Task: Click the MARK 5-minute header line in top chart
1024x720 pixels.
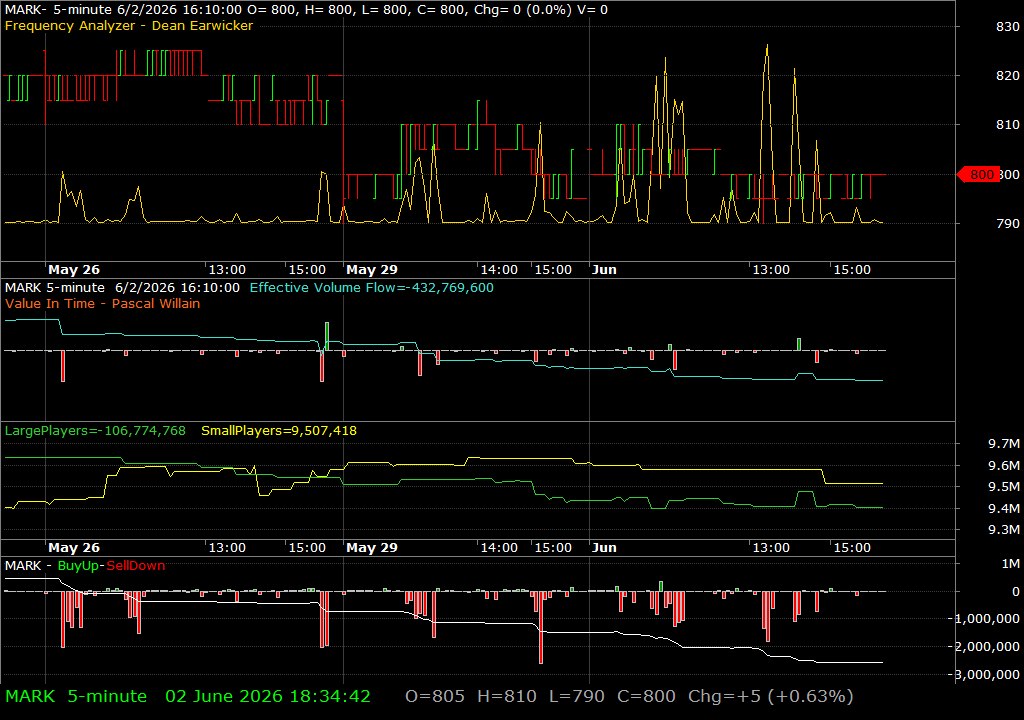Action: click(306, 10)
